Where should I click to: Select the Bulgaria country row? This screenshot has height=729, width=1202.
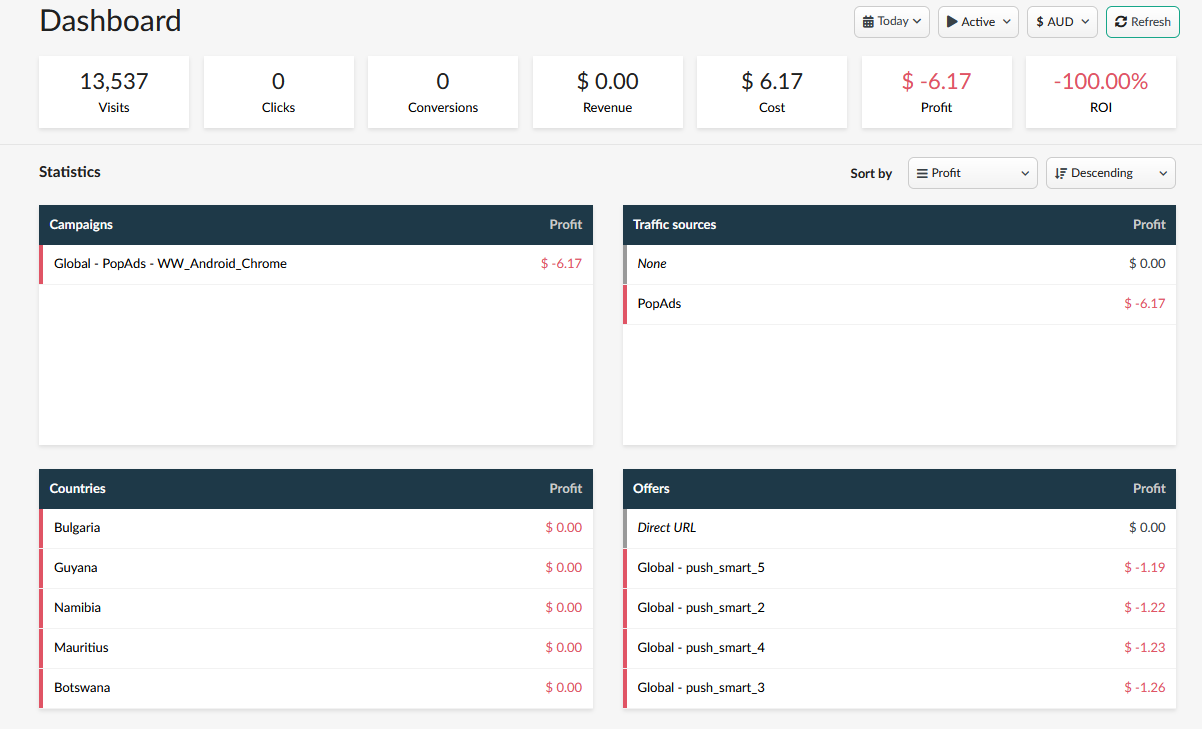[x=77, y=528]
